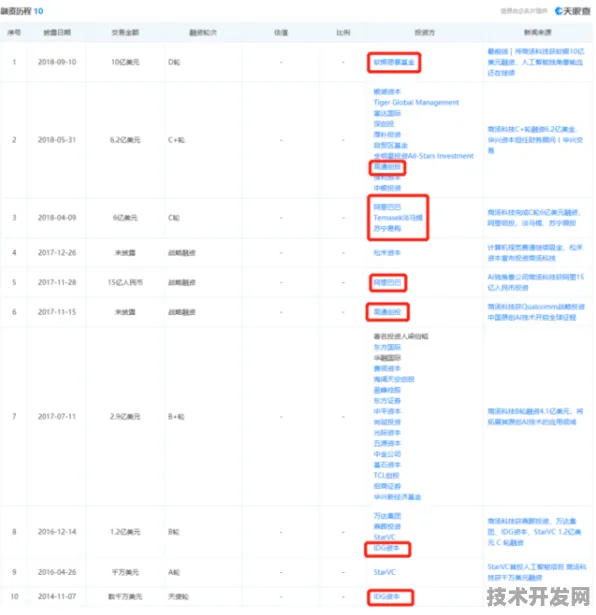Screen dimensions: 596x615
Task: Open news link for the 2016-12-14 row
Action: (534, 532)
